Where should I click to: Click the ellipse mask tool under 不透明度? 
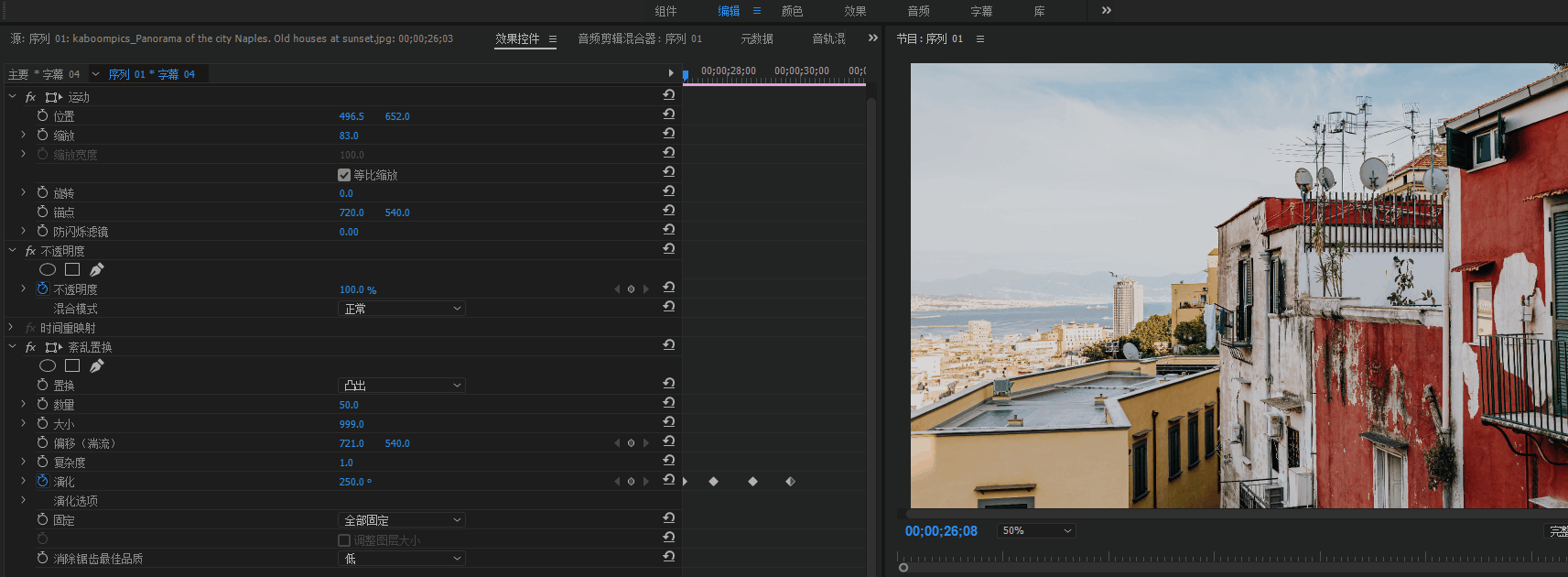(48, 269)
